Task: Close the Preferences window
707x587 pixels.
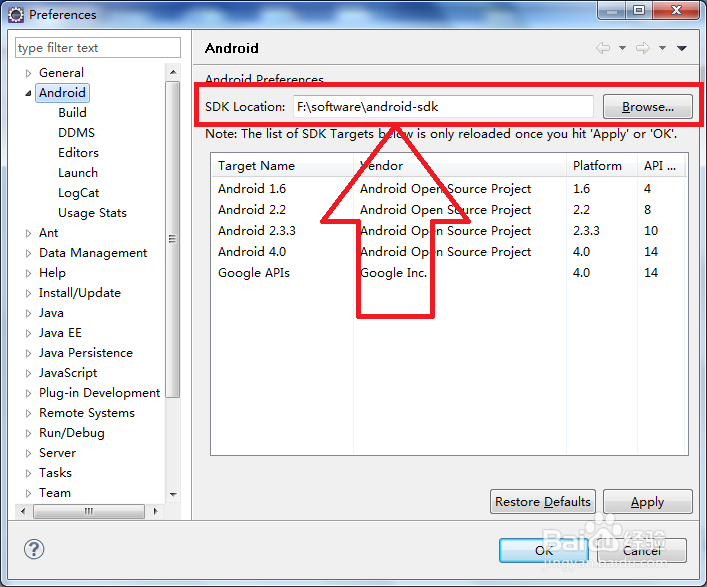Action: pos(676,10)
